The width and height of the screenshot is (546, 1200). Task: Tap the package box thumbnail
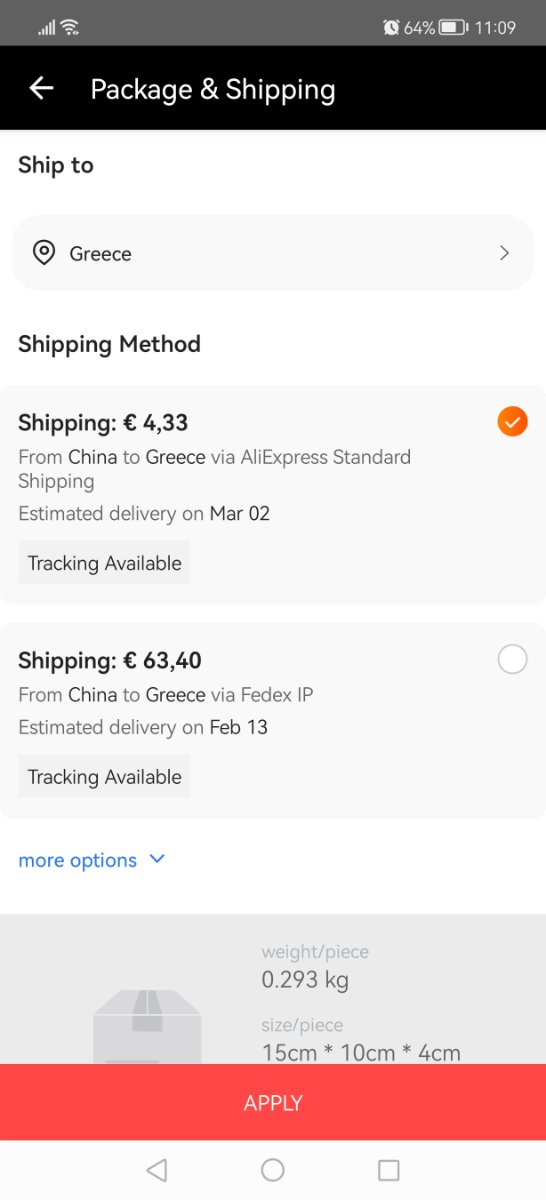point(147,1026)
